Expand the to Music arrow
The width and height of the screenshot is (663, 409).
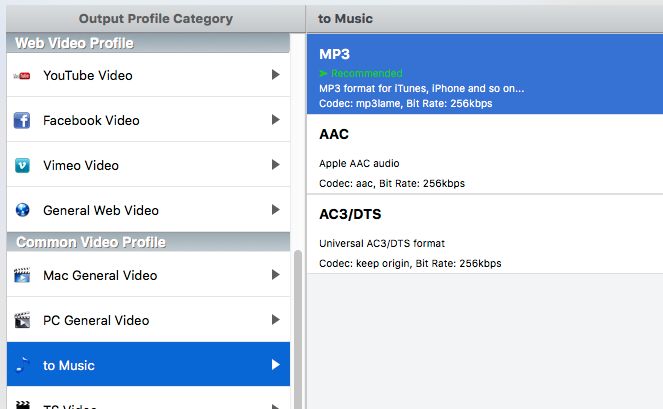275,365
